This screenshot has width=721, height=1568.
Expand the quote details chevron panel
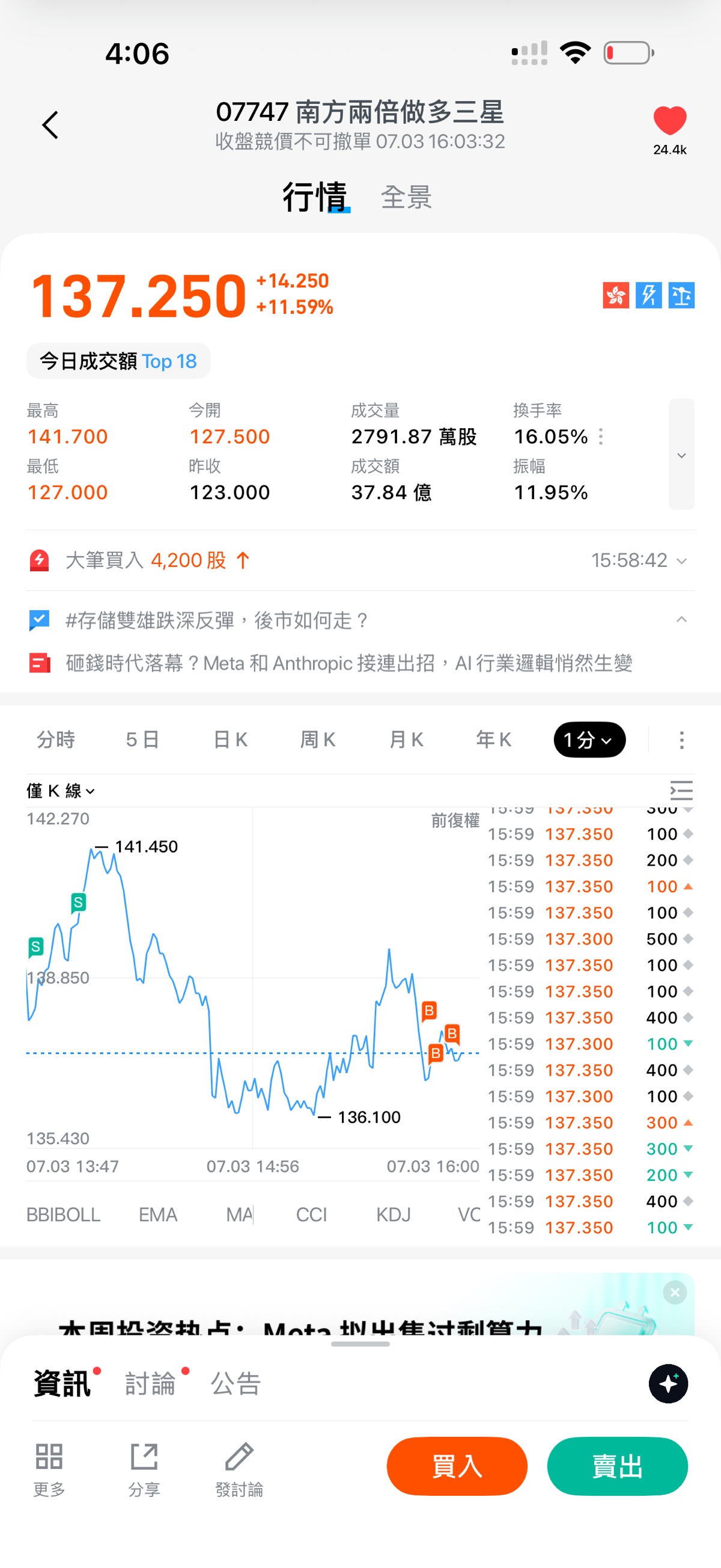coord(681,454)
